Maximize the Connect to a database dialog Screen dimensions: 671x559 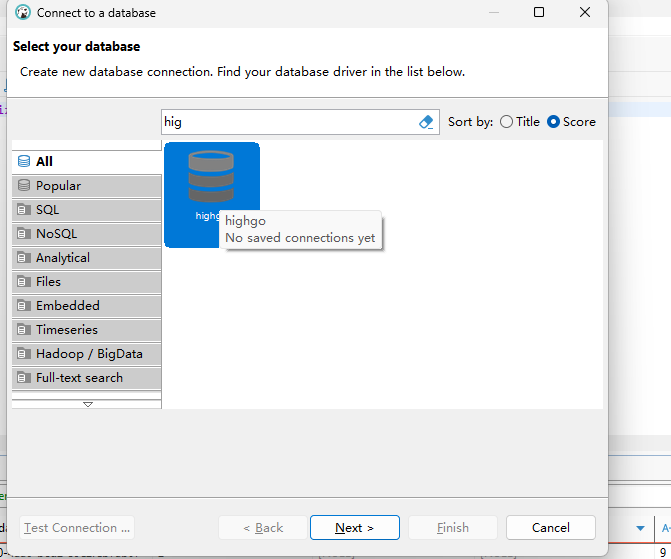(539, 12)
